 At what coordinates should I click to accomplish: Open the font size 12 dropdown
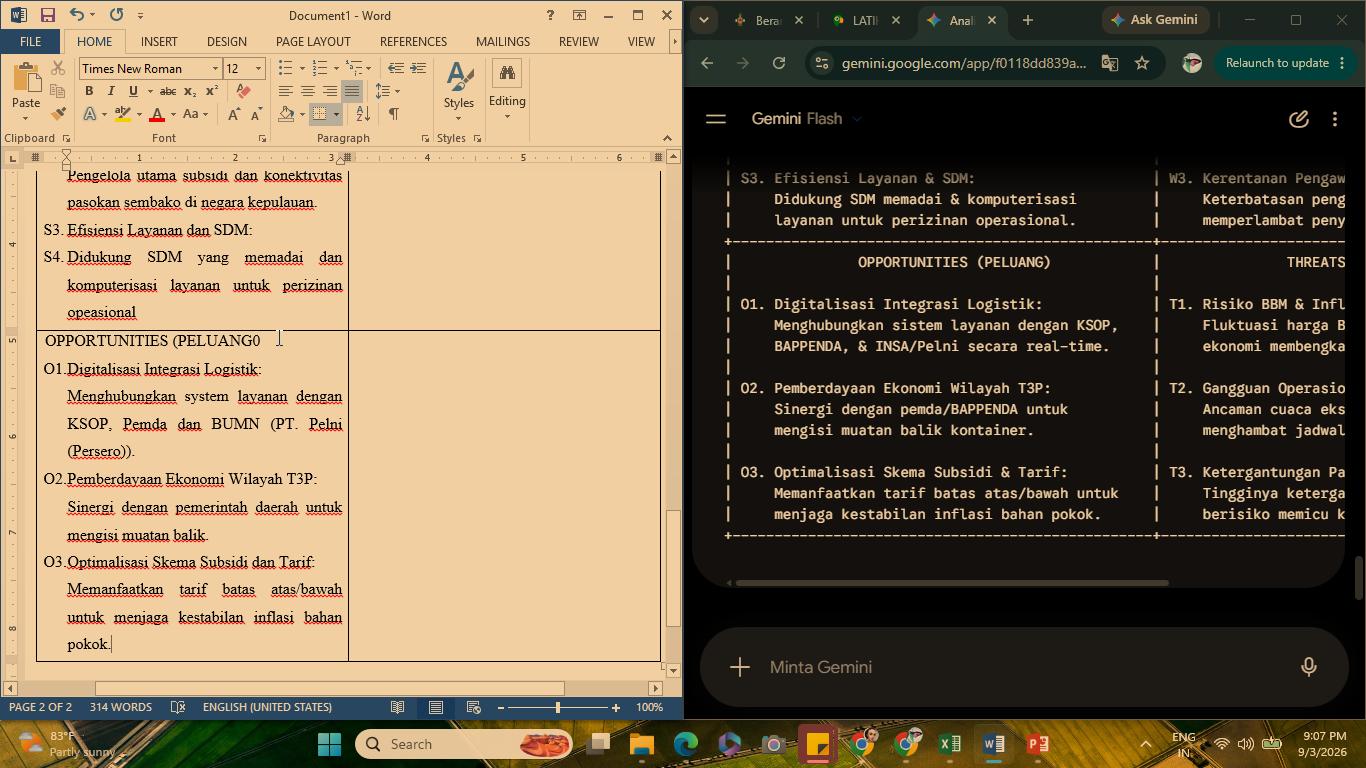[258, 69]
